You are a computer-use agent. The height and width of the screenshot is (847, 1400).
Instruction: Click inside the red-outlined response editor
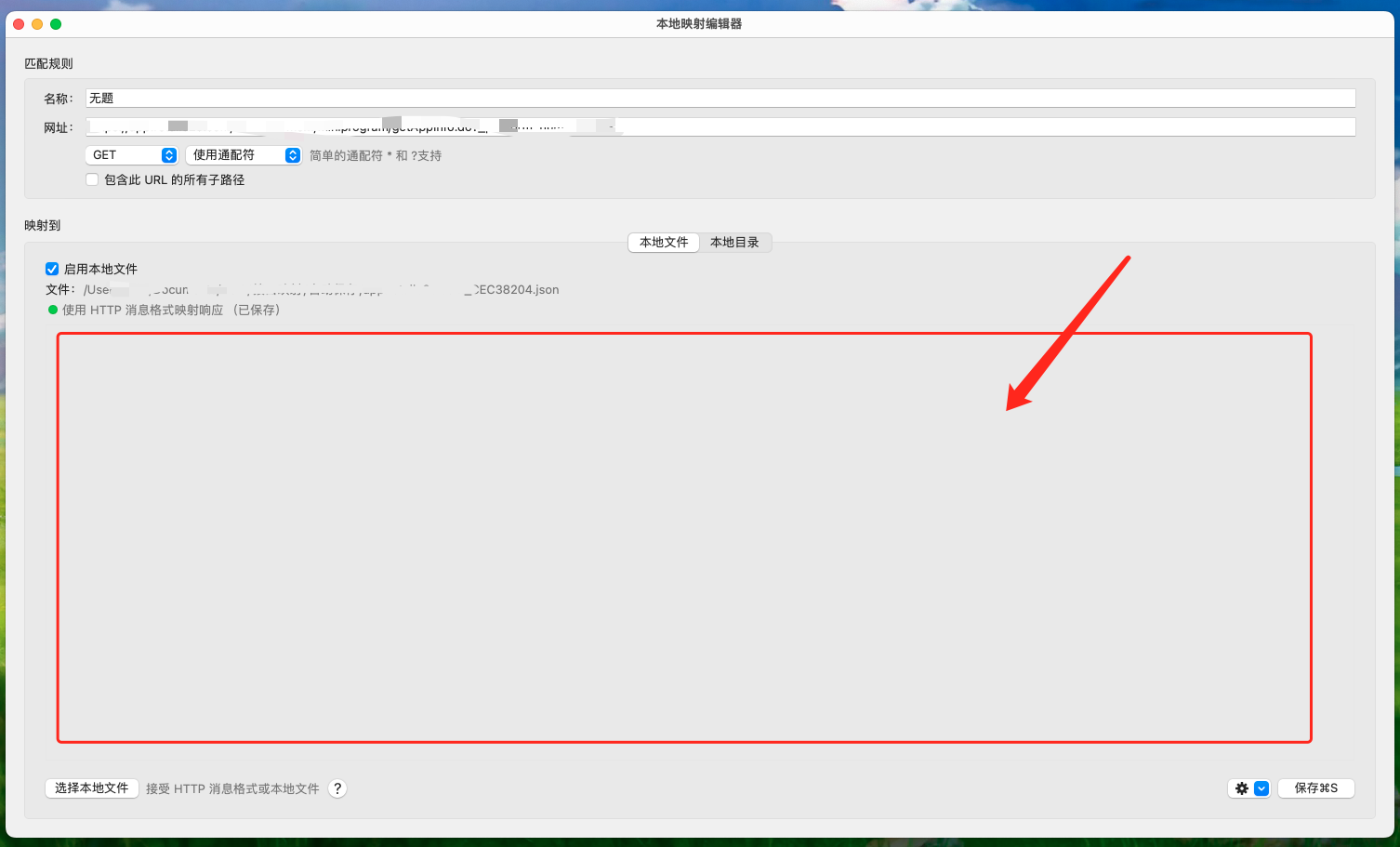pos(684,537)
